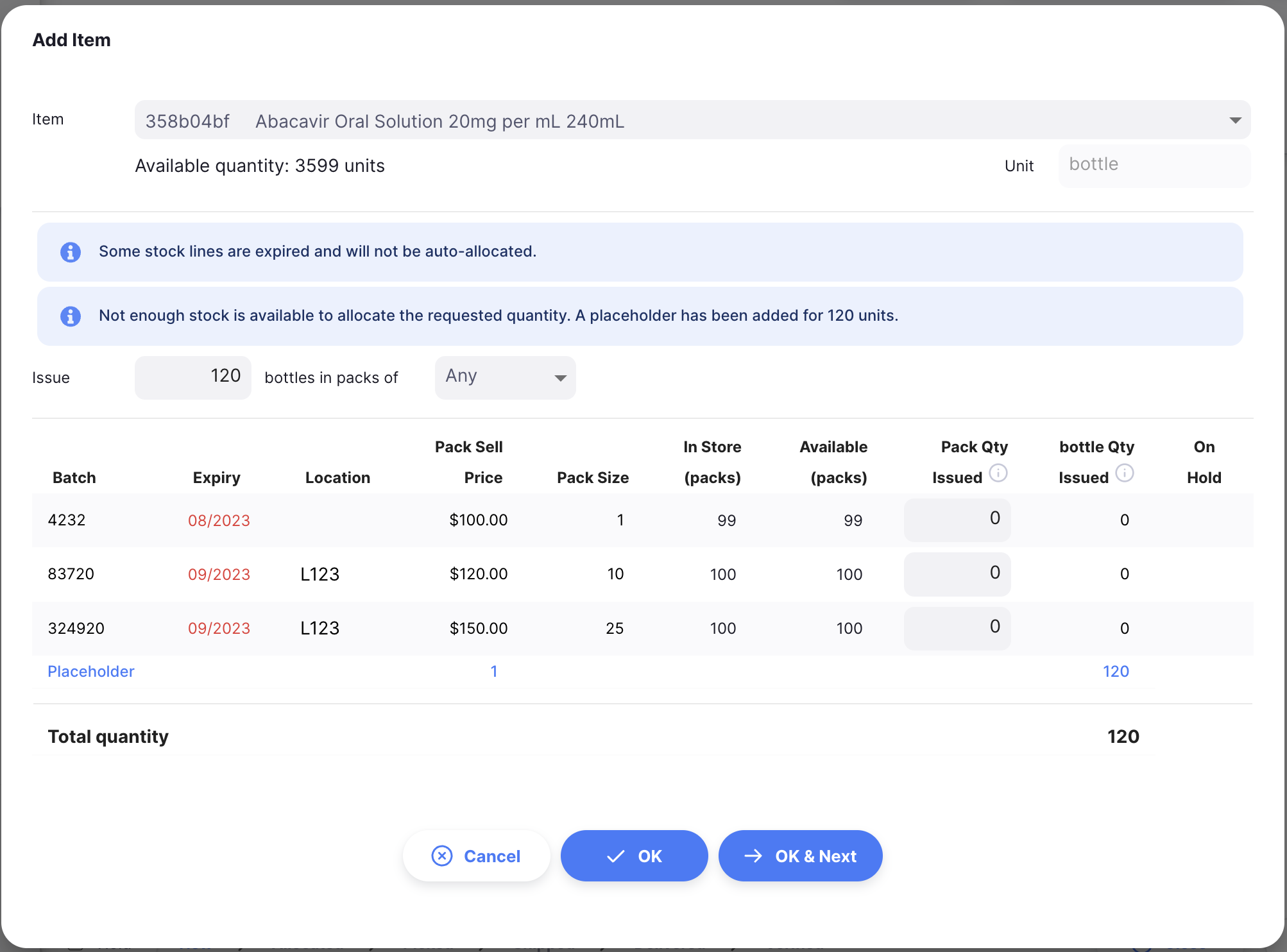Expand the Item selection dropdown arrow
This screenshot has height=952, width=1287.
click(x=1235, y=121)
